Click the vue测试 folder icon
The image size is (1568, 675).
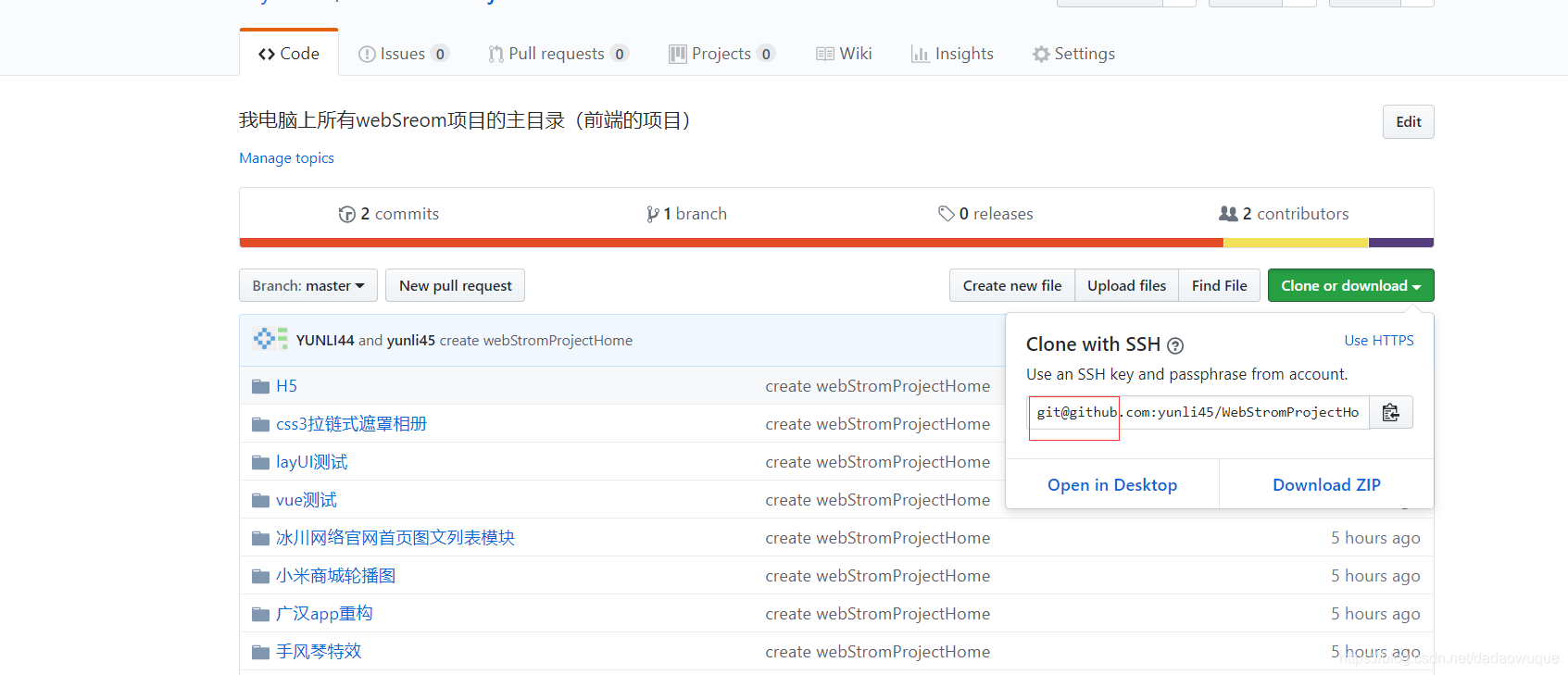point(260,500)
